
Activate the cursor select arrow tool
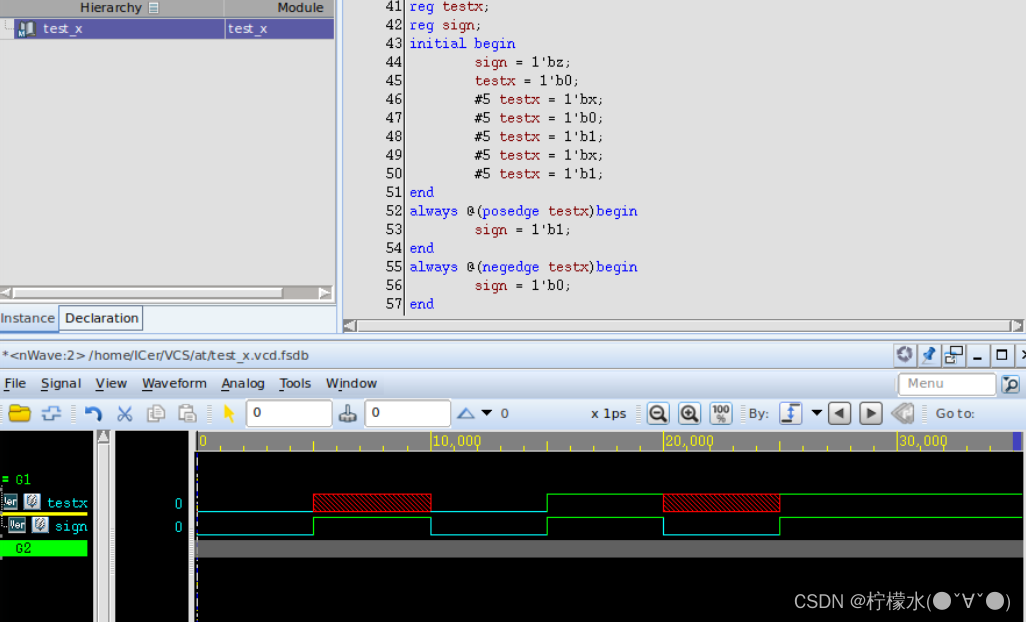227,412
